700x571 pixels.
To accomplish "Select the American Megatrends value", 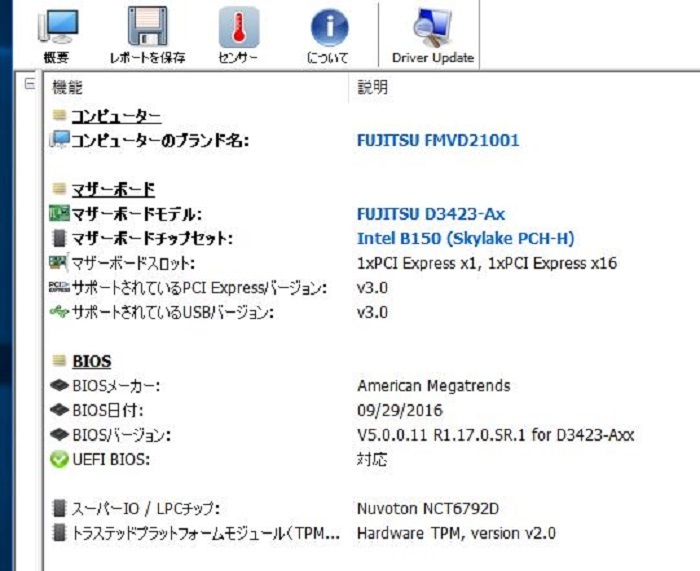I will tap(433, 386).
